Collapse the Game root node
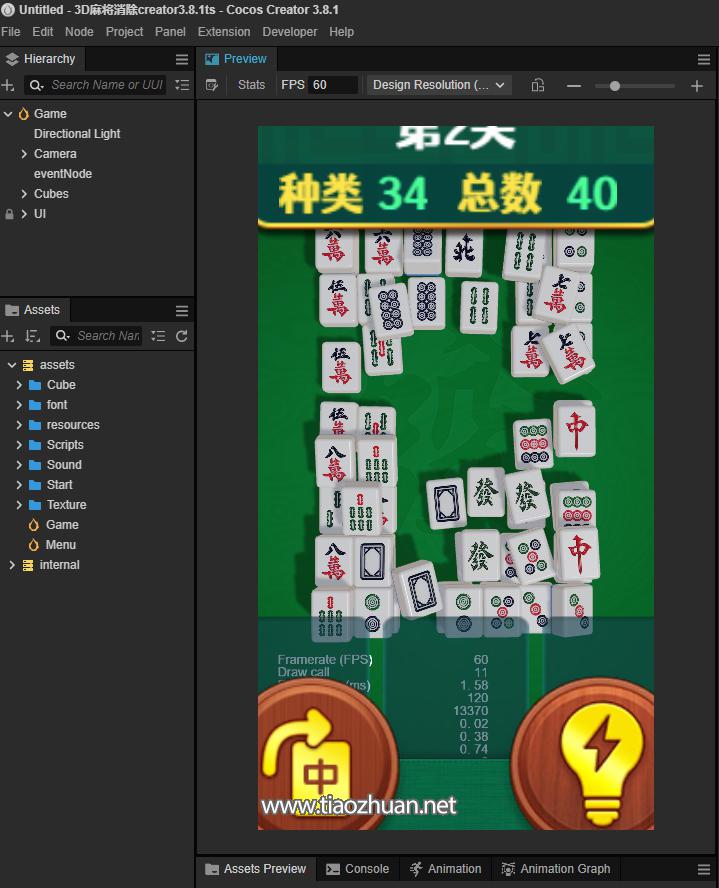 [x=8, y=114]
